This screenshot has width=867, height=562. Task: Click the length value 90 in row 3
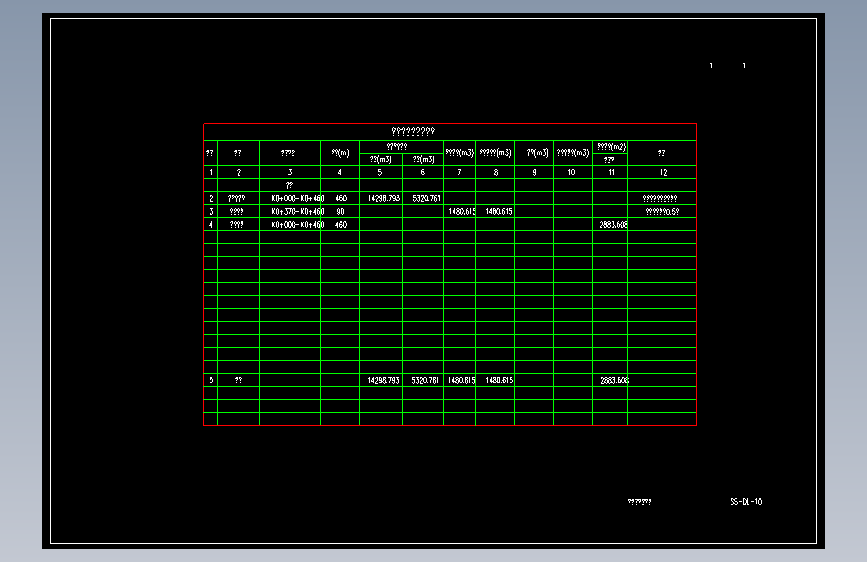(340, 211)
